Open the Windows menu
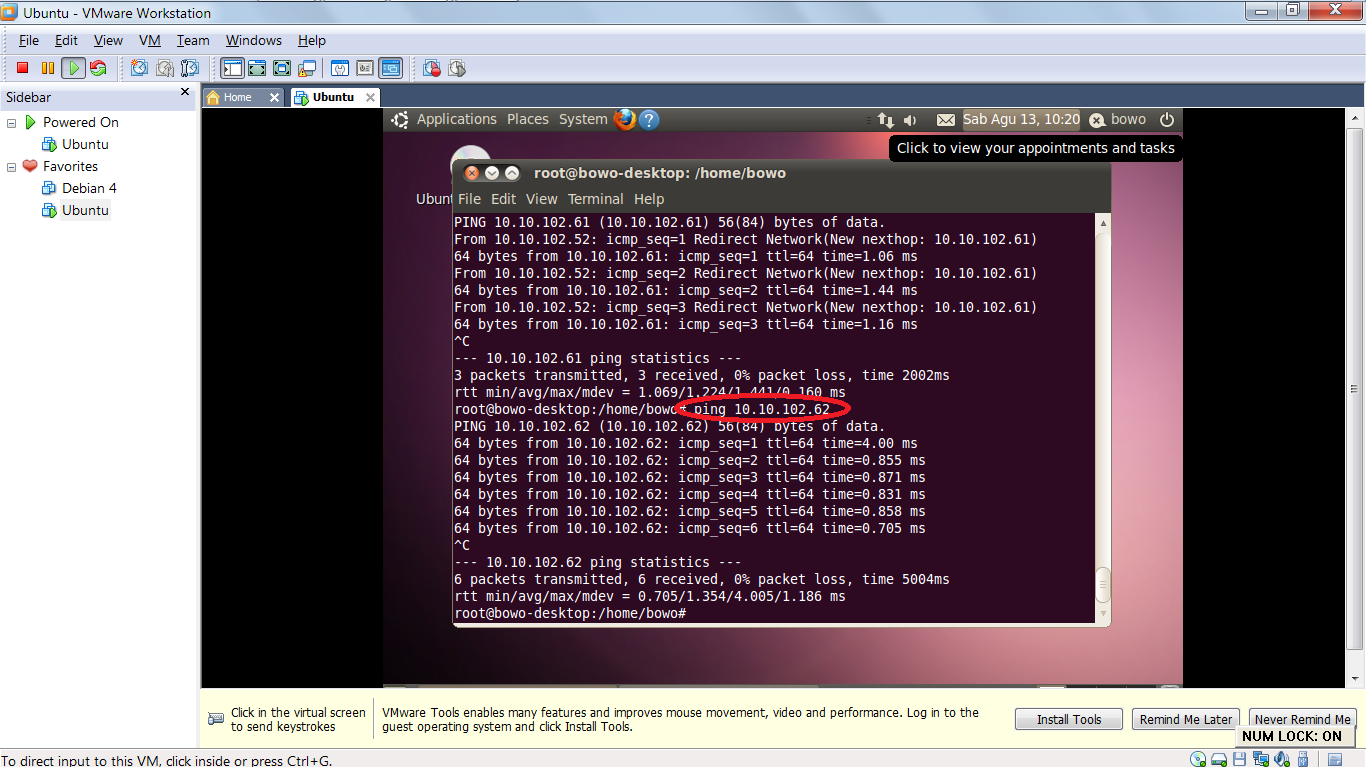The height and width of the screenshot is (768, 1366). tap(254, 40)
